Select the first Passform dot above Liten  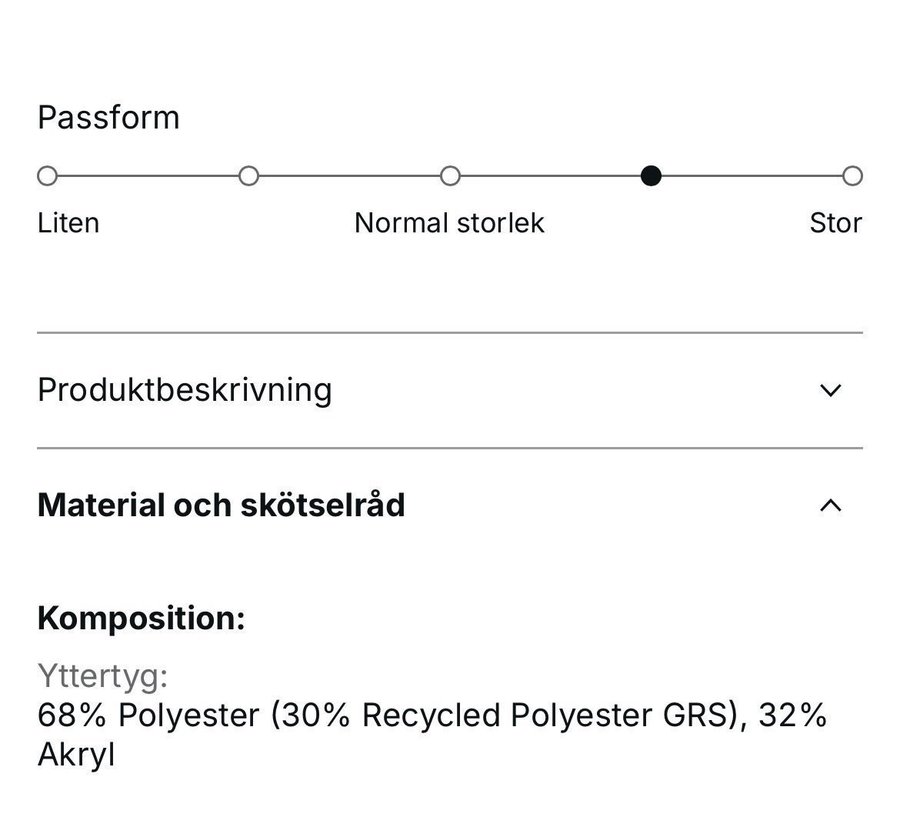(47, 176)
